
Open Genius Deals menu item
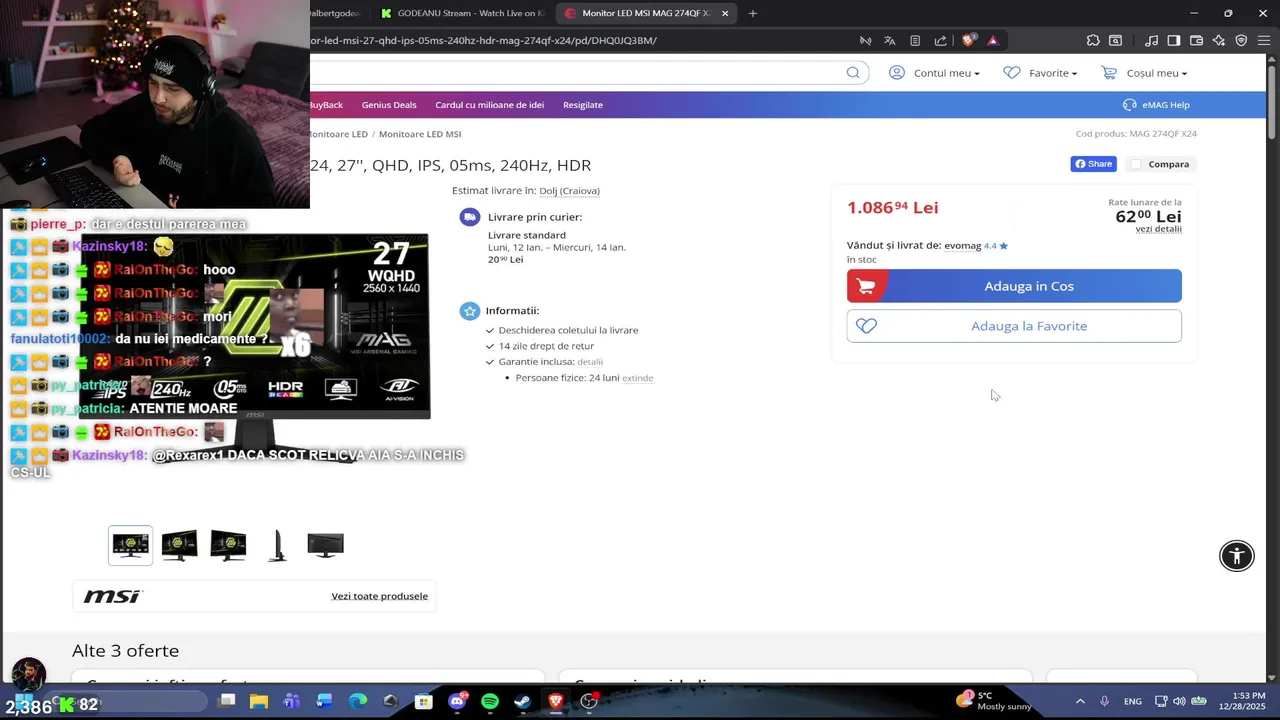point(389,105)
